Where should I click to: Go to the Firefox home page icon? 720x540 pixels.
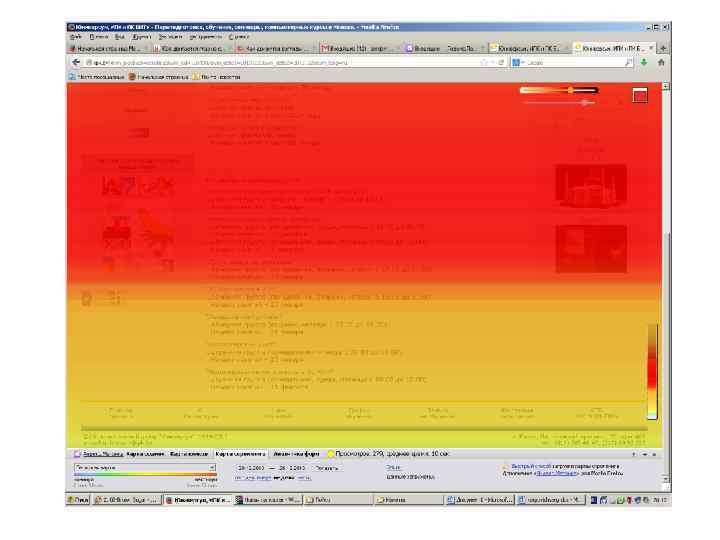(661, 62)
